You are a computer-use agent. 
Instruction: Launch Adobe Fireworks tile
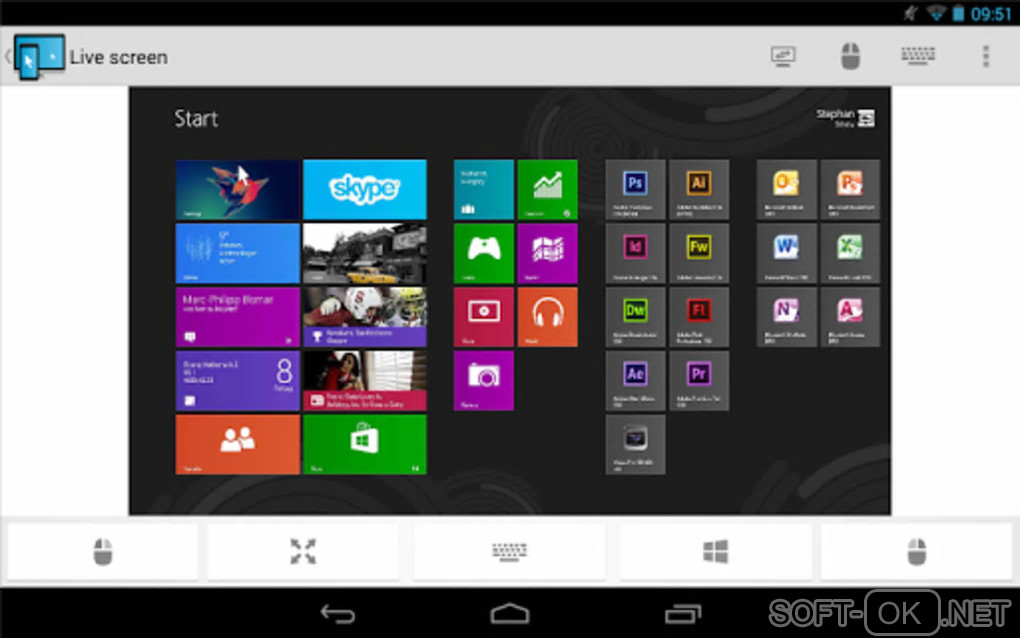[699, 253]
